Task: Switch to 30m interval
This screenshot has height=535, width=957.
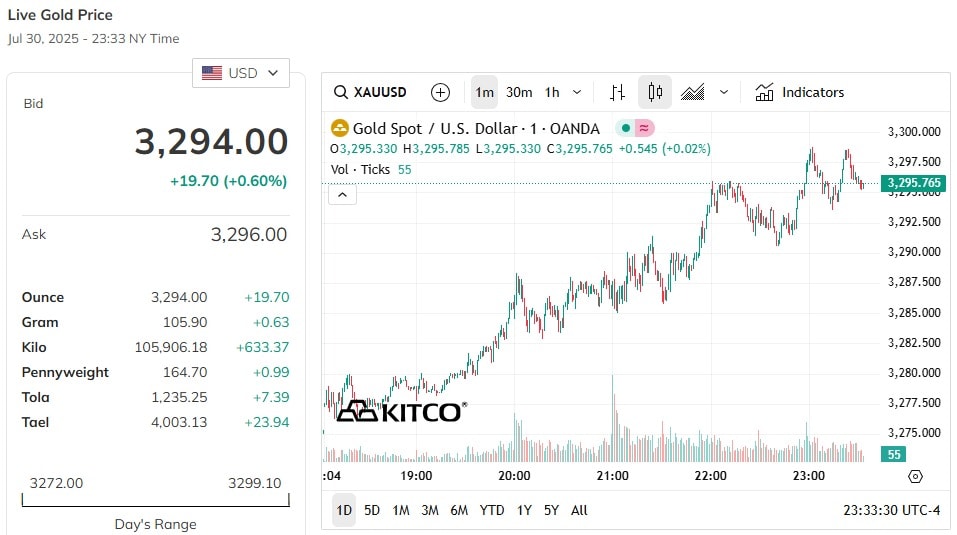Action: coord(519,92)
